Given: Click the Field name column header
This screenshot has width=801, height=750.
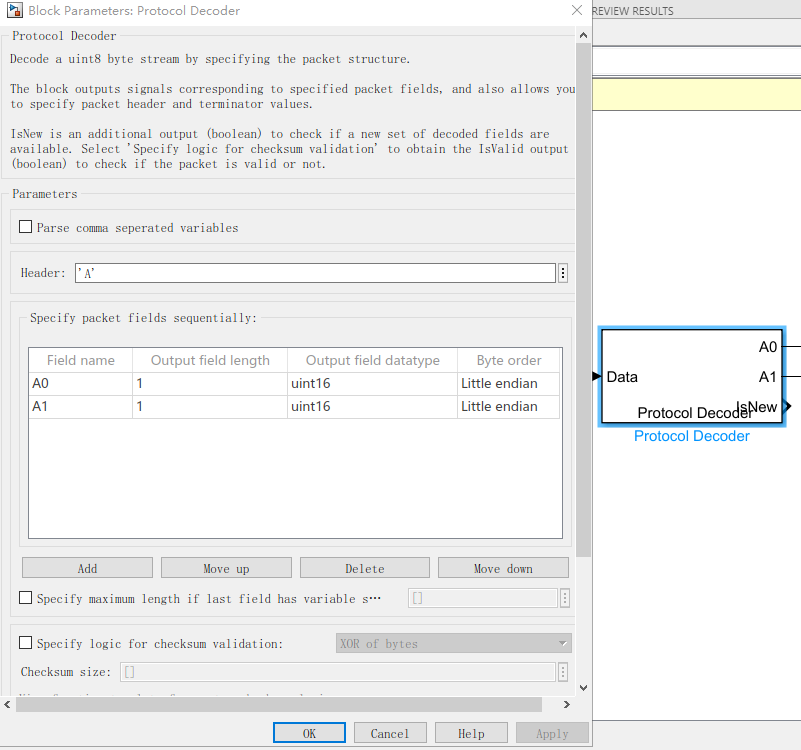Looking at the screenshot, I should click(x=81, y=360).
